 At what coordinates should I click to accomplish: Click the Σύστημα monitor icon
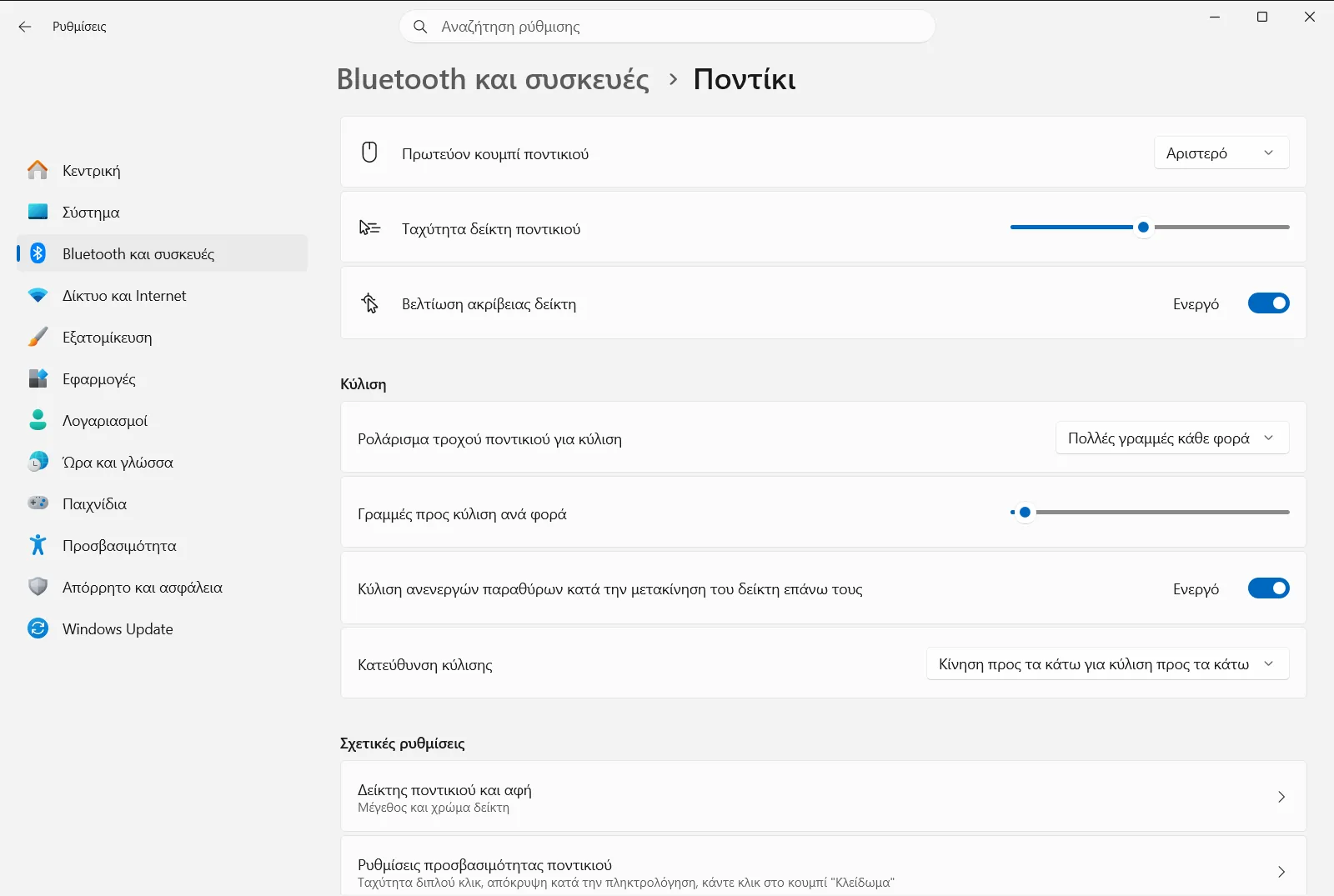38,212
